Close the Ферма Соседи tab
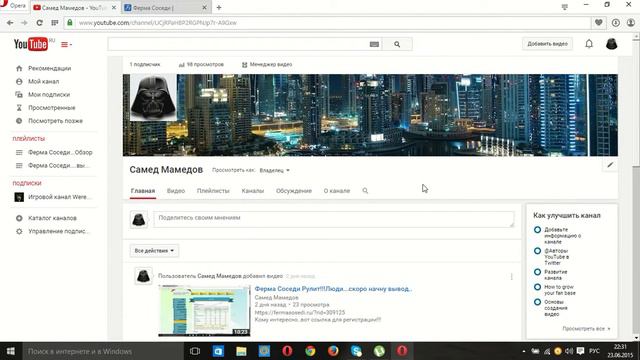Viewport: 640px width, 360px height. click(204, 7)
